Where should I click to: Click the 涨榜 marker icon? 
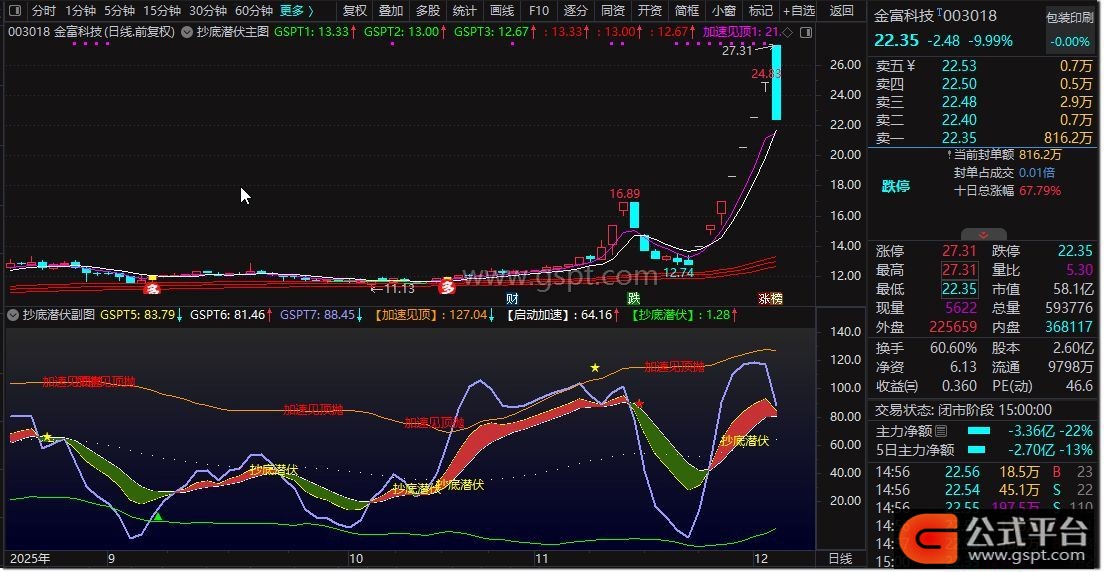770,299
